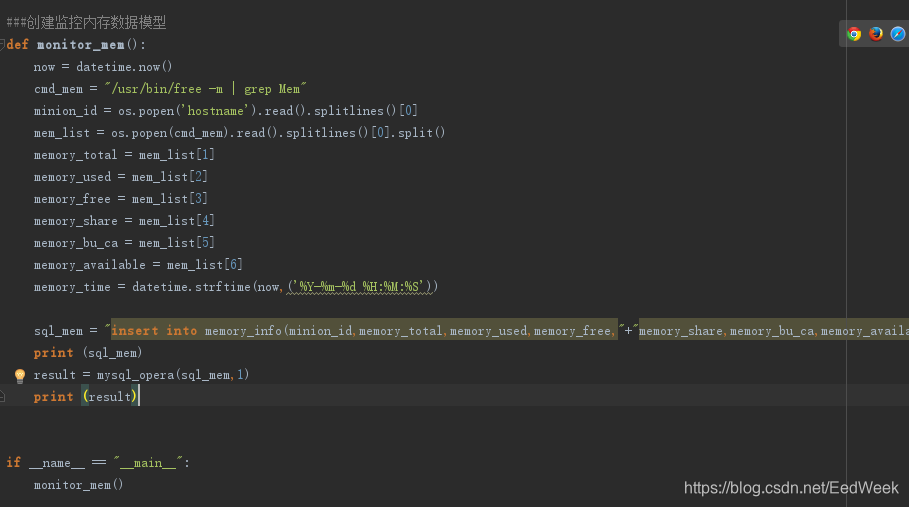
Task: Click memory_total = mem_list[1] line
Action: click(x=124, y=155)
